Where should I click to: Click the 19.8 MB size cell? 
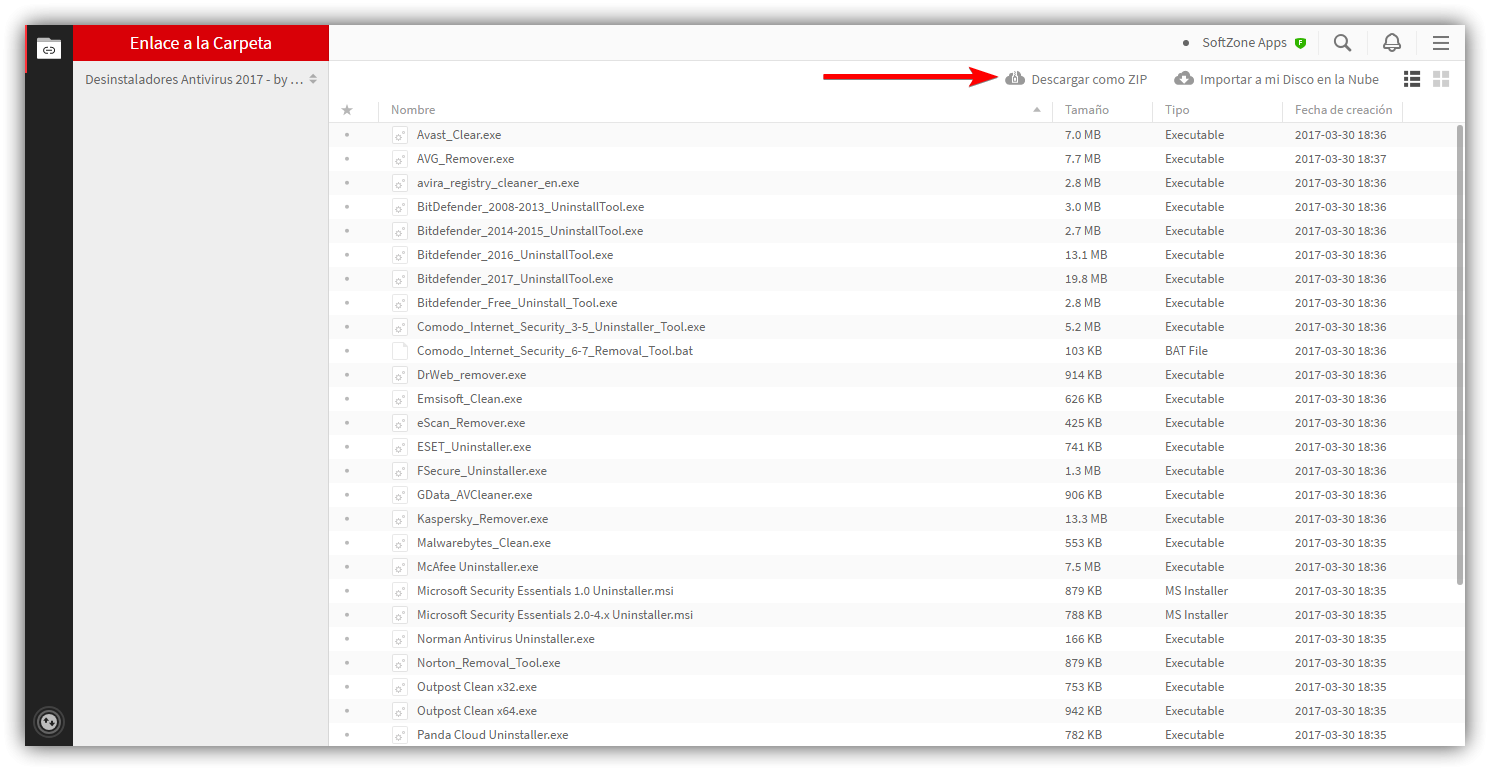[x=1086, y=279]
